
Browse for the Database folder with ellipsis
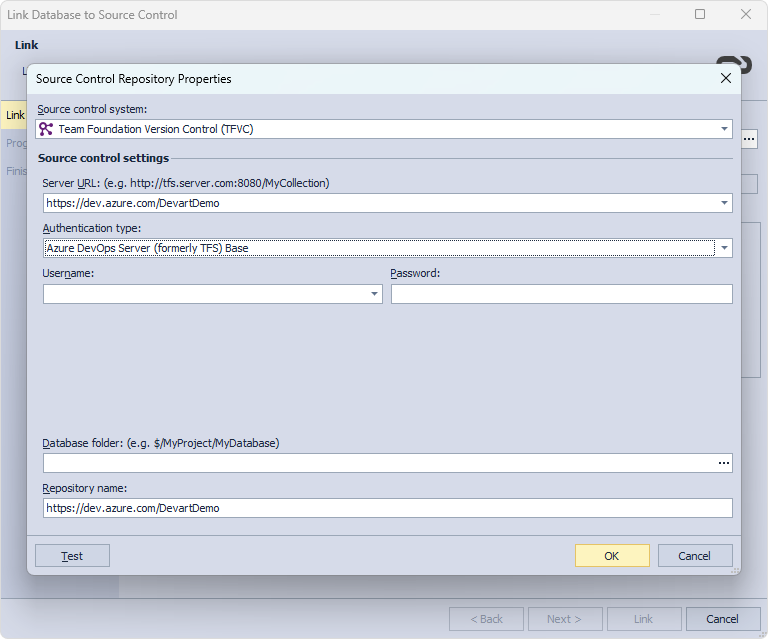(724, 463)
